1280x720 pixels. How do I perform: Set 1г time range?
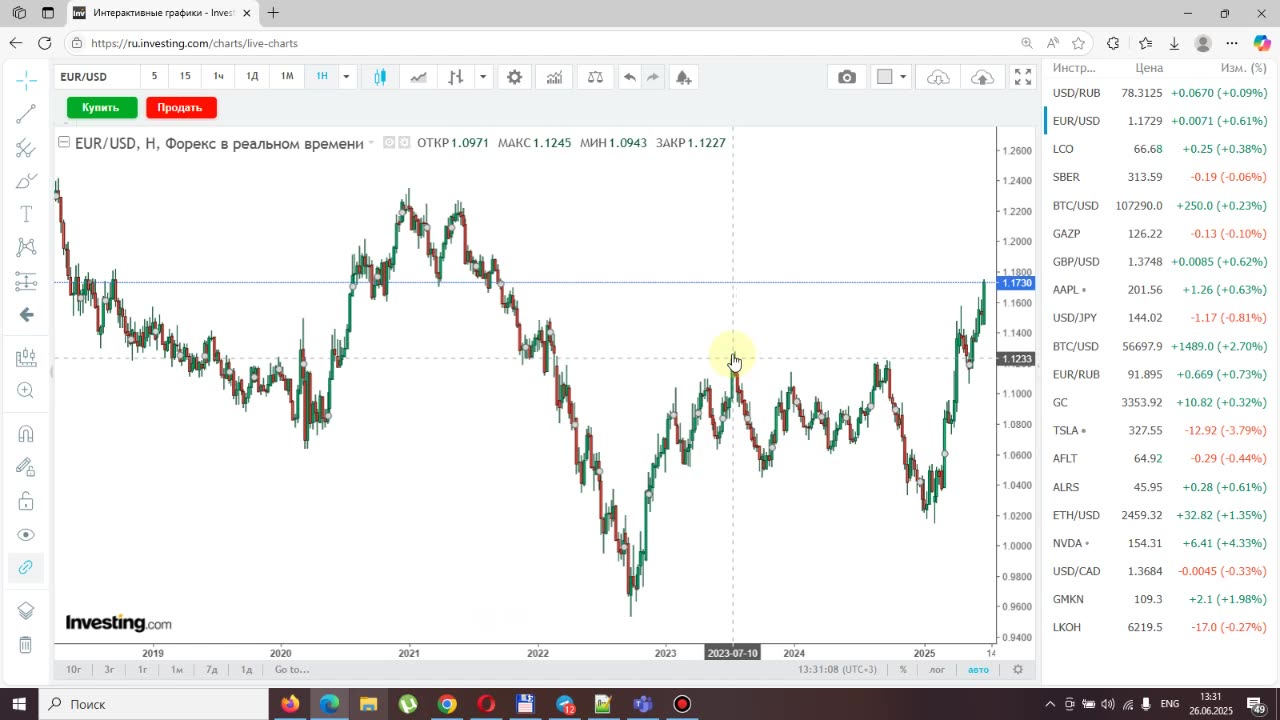pyautogui.click(x=143, y=670)
